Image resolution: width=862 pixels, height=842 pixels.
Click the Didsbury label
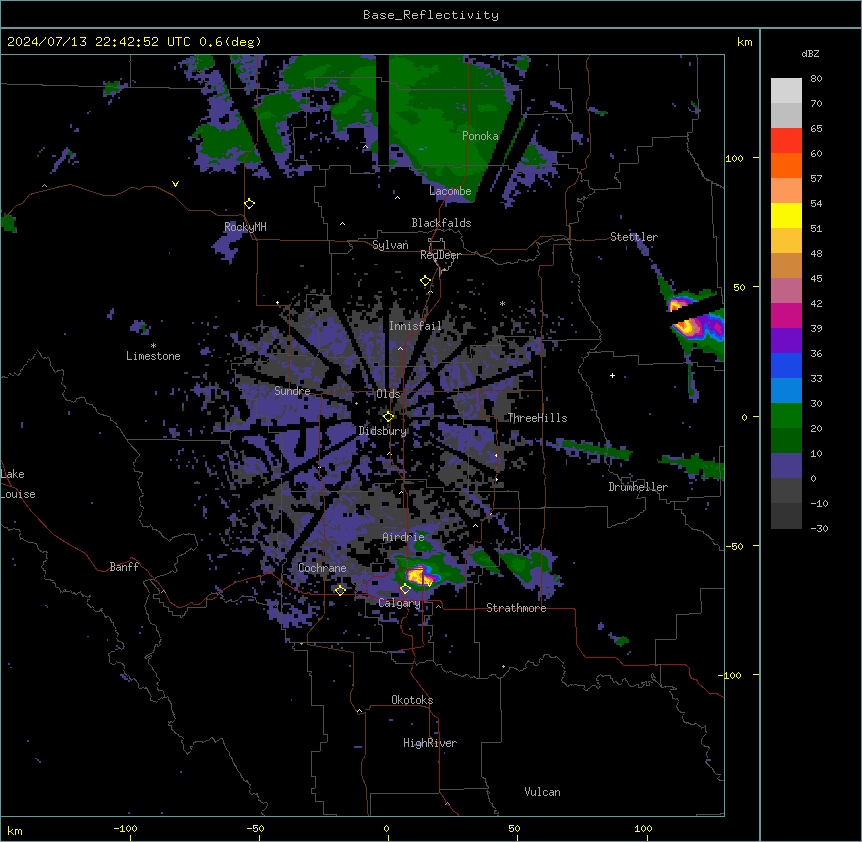(x=383, y=431)
